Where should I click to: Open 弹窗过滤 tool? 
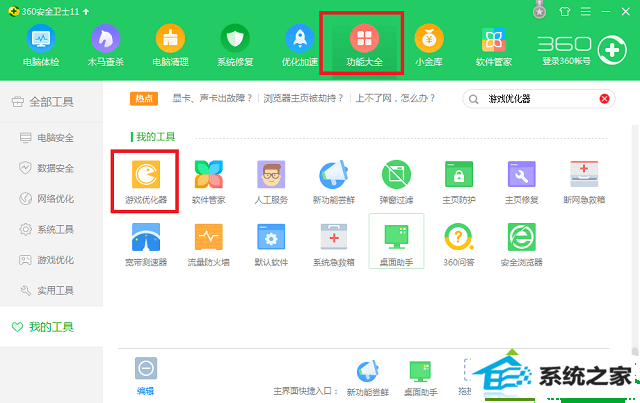point(396,182)
